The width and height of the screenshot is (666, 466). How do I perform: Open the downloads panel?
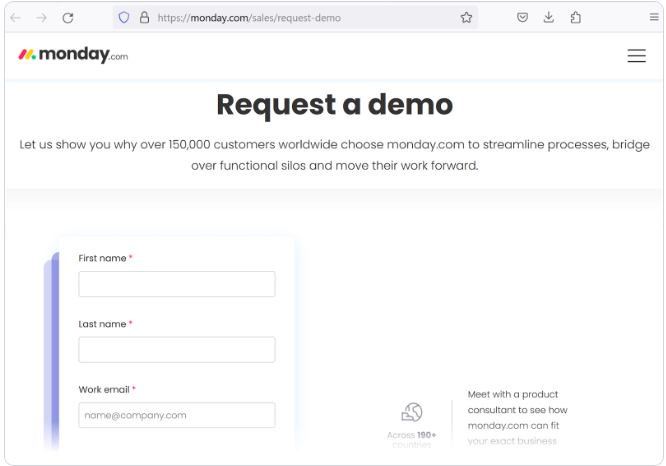(x=548, y=17)
